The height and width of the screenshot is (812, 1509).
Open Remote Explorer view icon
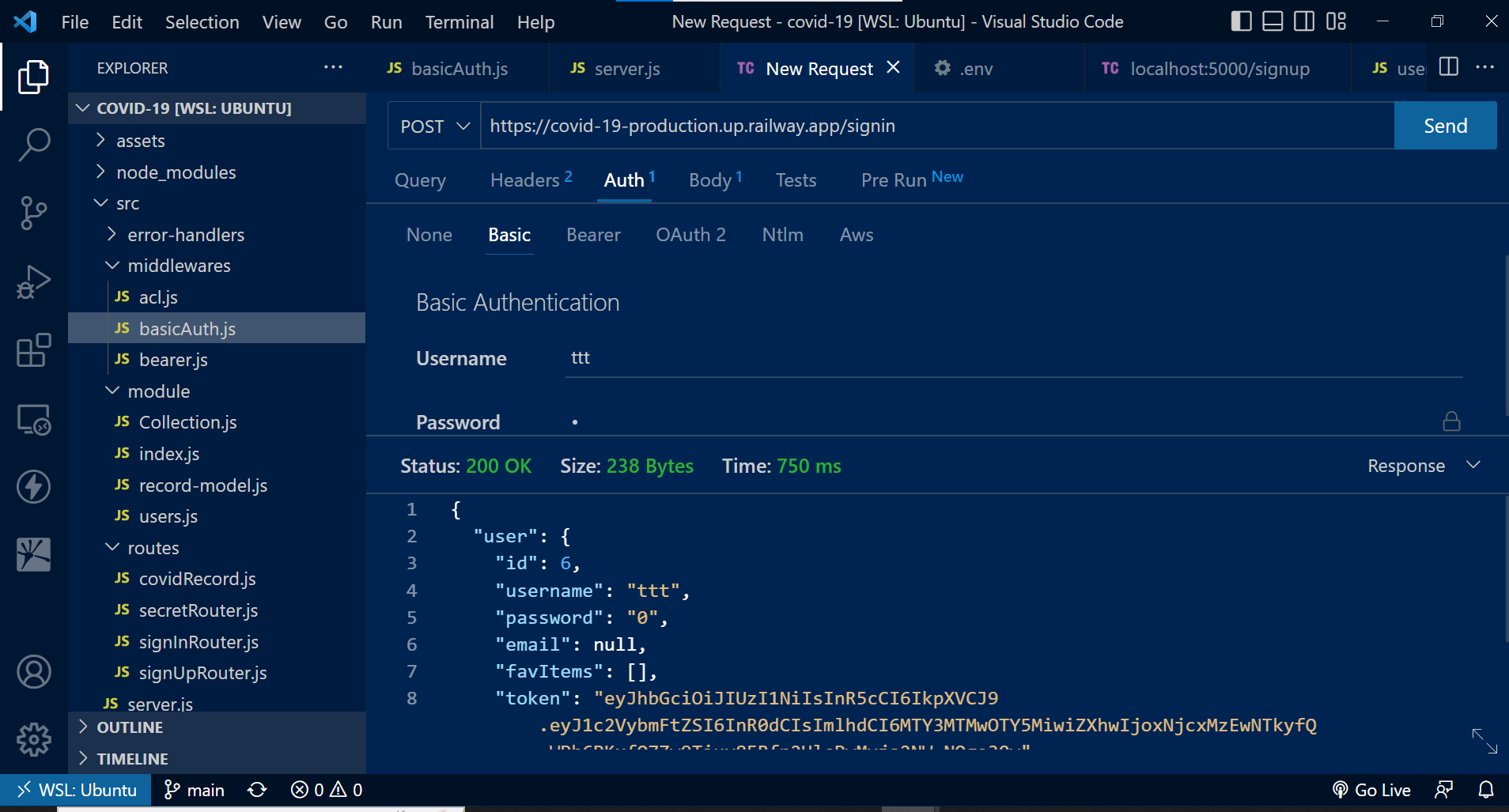point(33,419)
